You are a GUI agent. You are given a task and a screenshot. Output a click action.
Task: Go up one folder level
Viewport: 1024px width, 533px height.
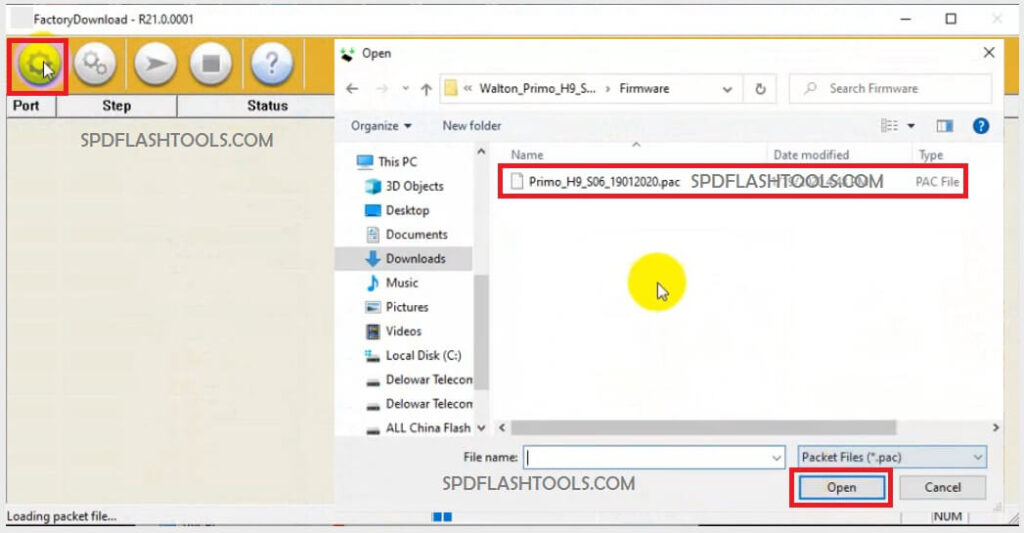(x=426, y=89)
